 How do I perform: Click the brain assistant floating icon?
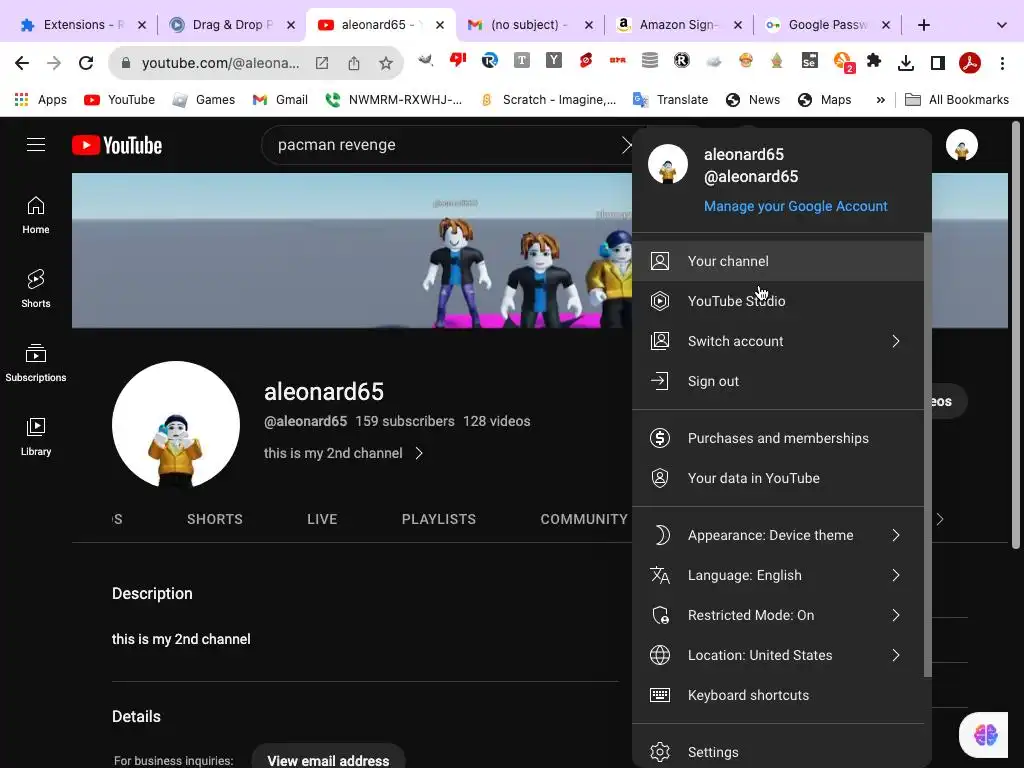click(x=985, y=735)
